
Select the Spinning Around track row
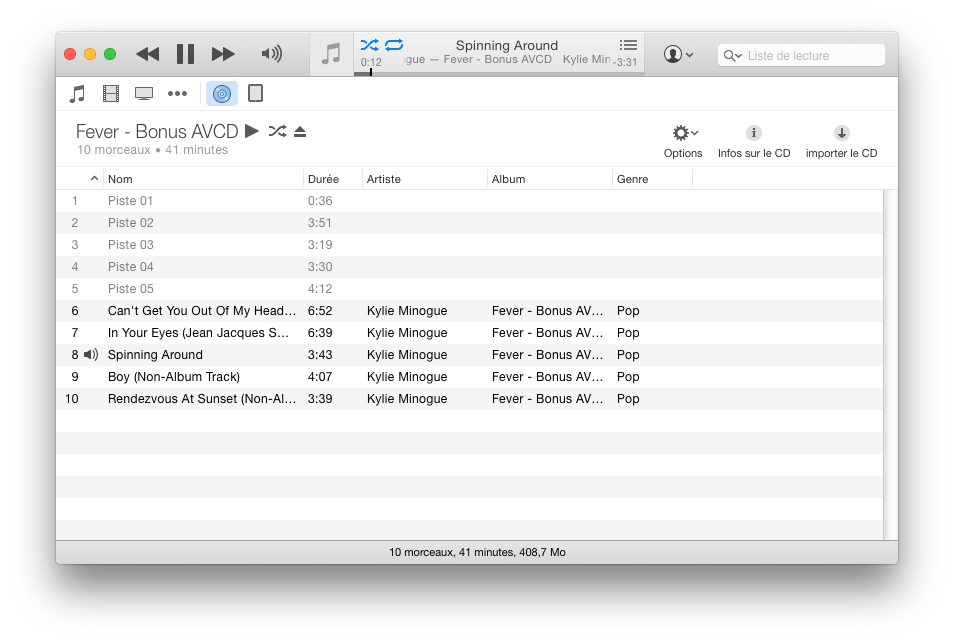click(x=469, y=355)
